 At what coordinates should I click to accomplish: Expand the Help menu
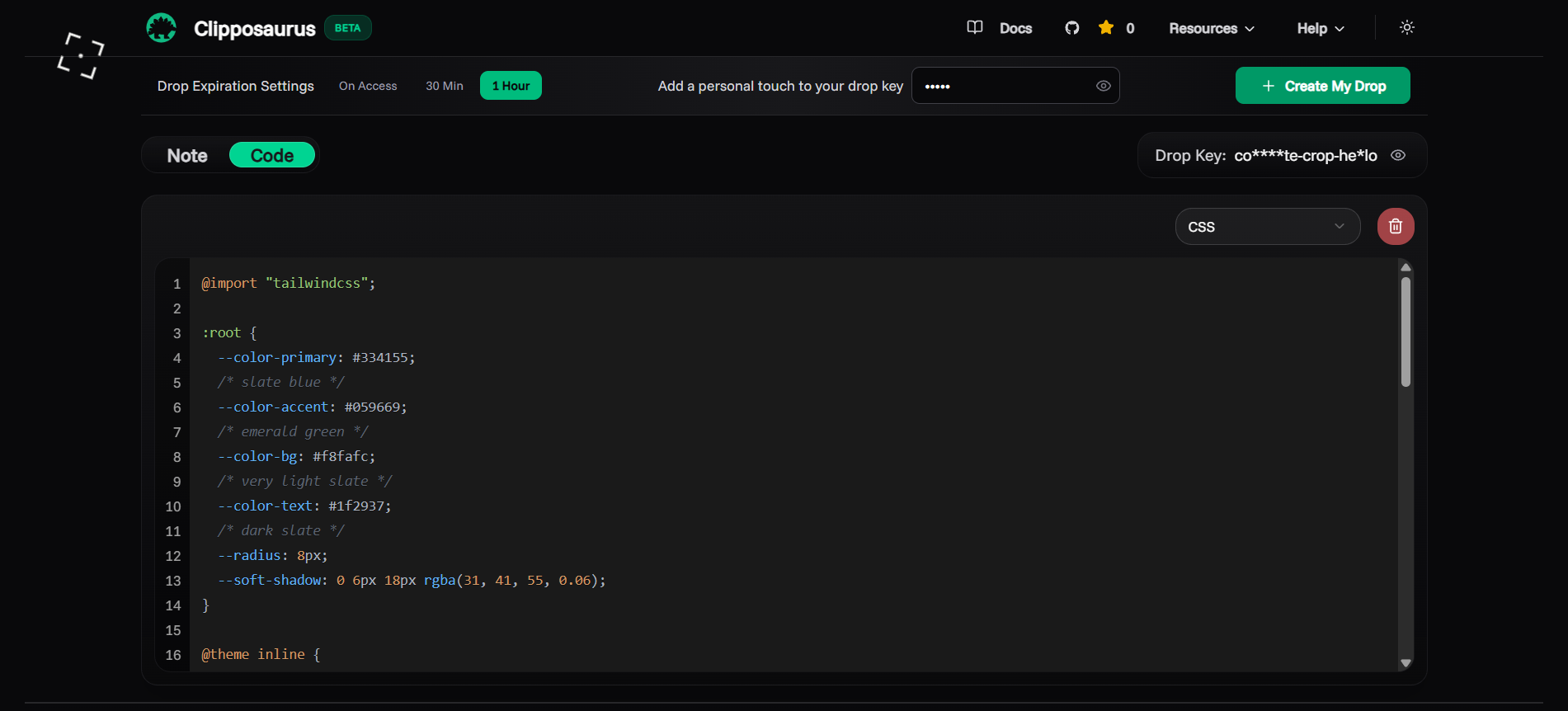(x=1321, y=28)
